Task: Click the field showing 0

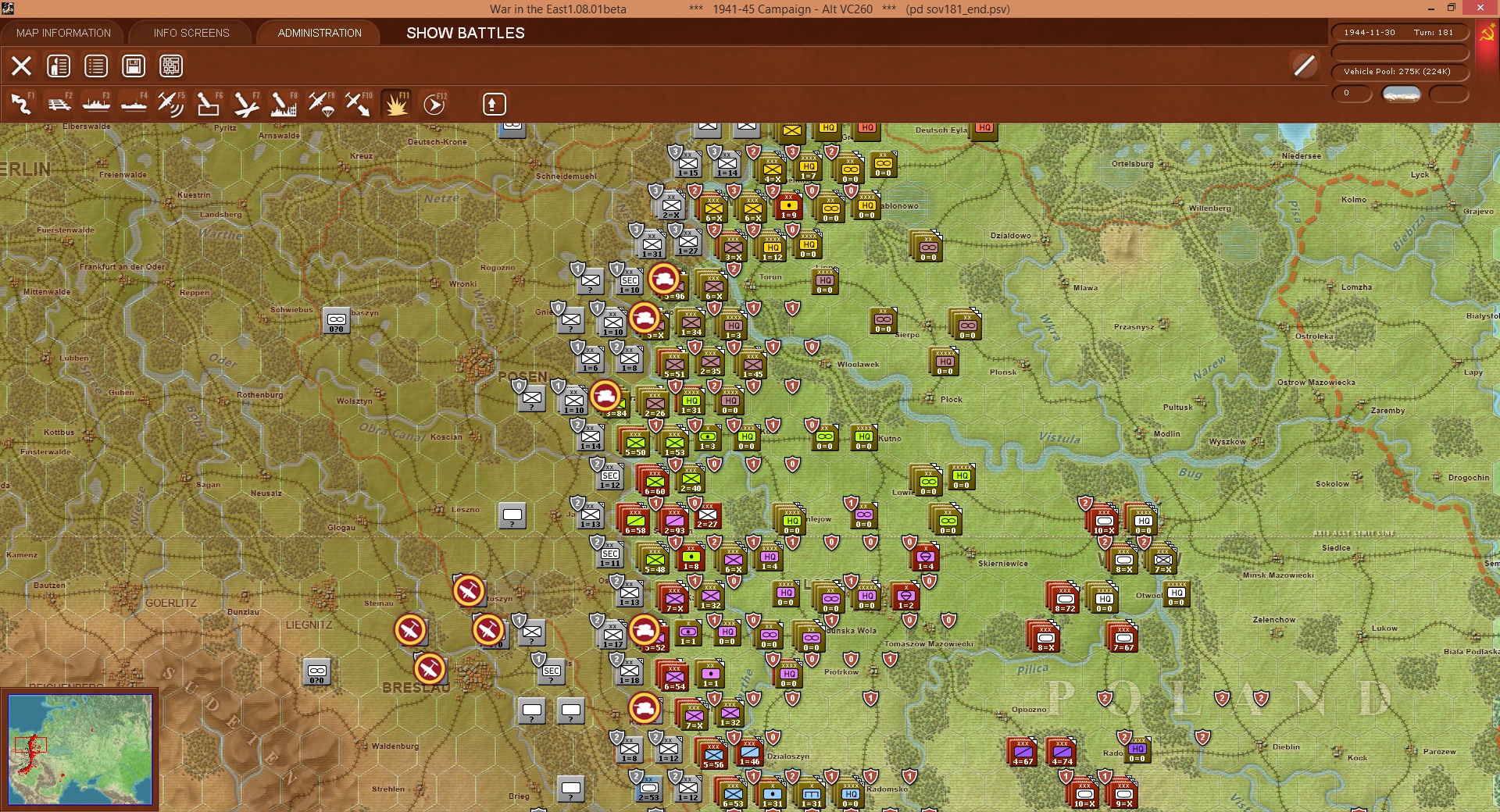Action: 1352,94
